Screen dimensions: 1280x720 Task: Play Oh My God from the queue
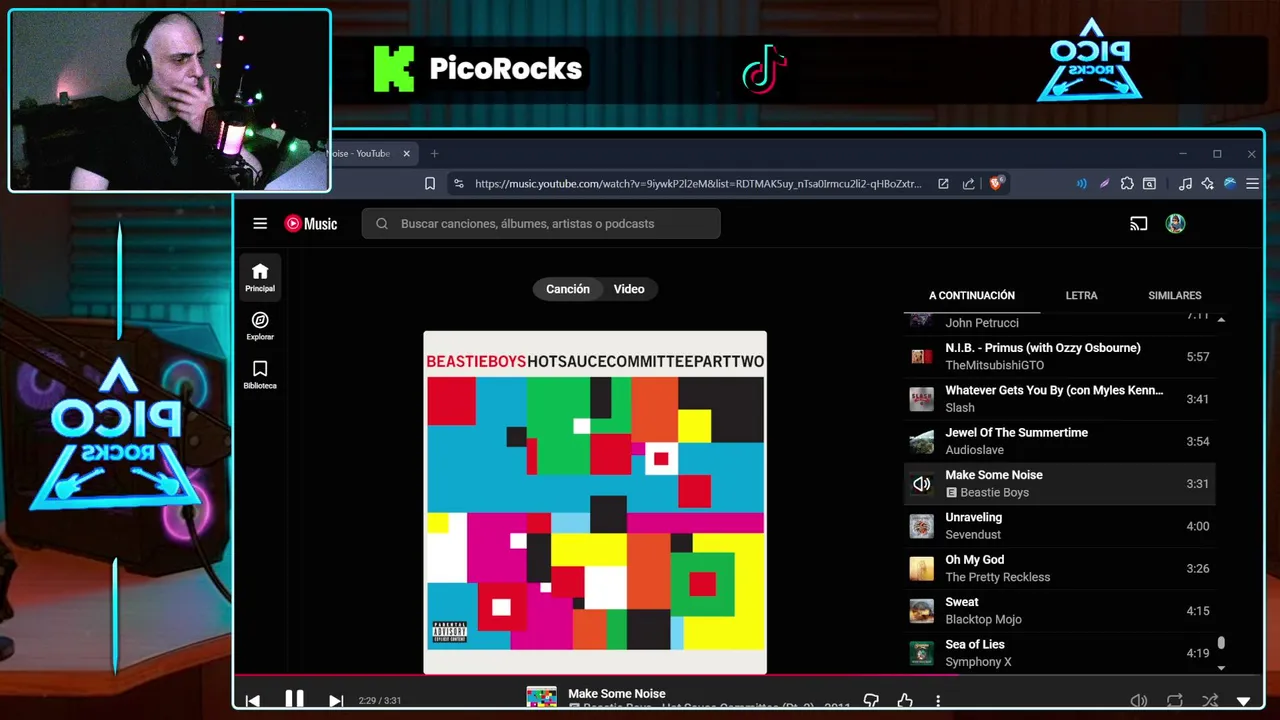point(1059,568)
